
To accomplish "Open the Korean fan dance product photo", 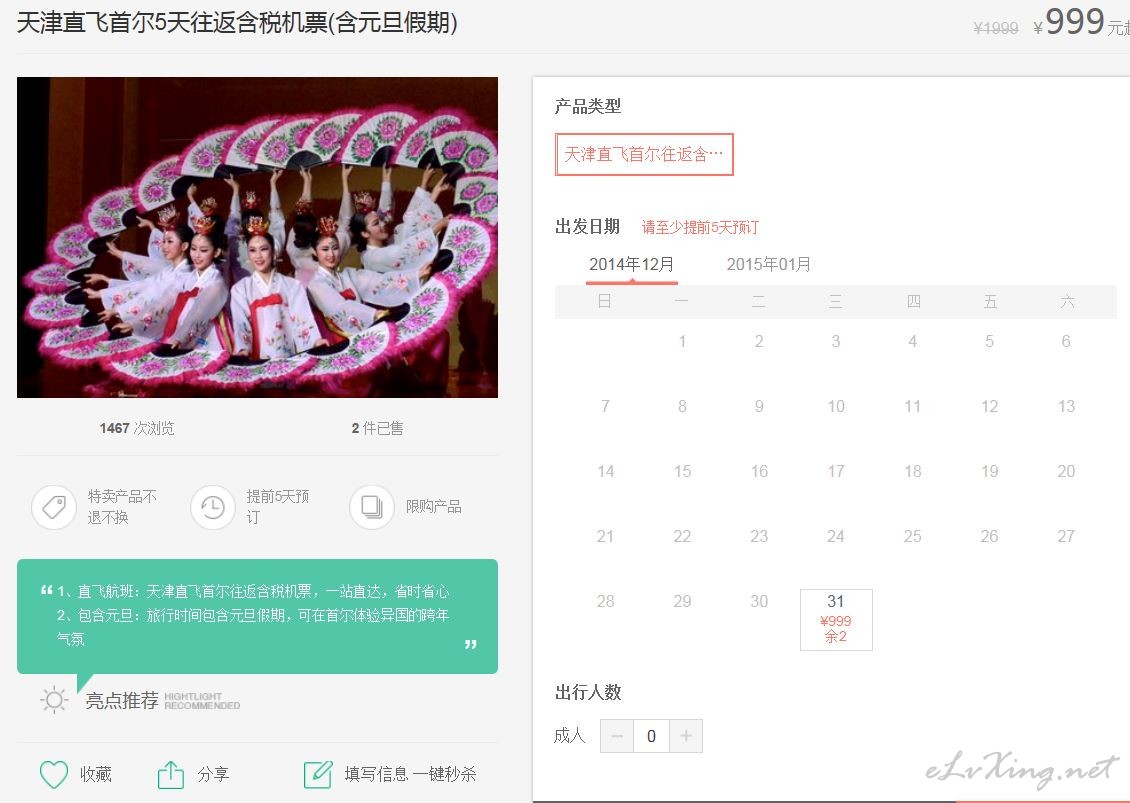I will [x=257, y=237].
